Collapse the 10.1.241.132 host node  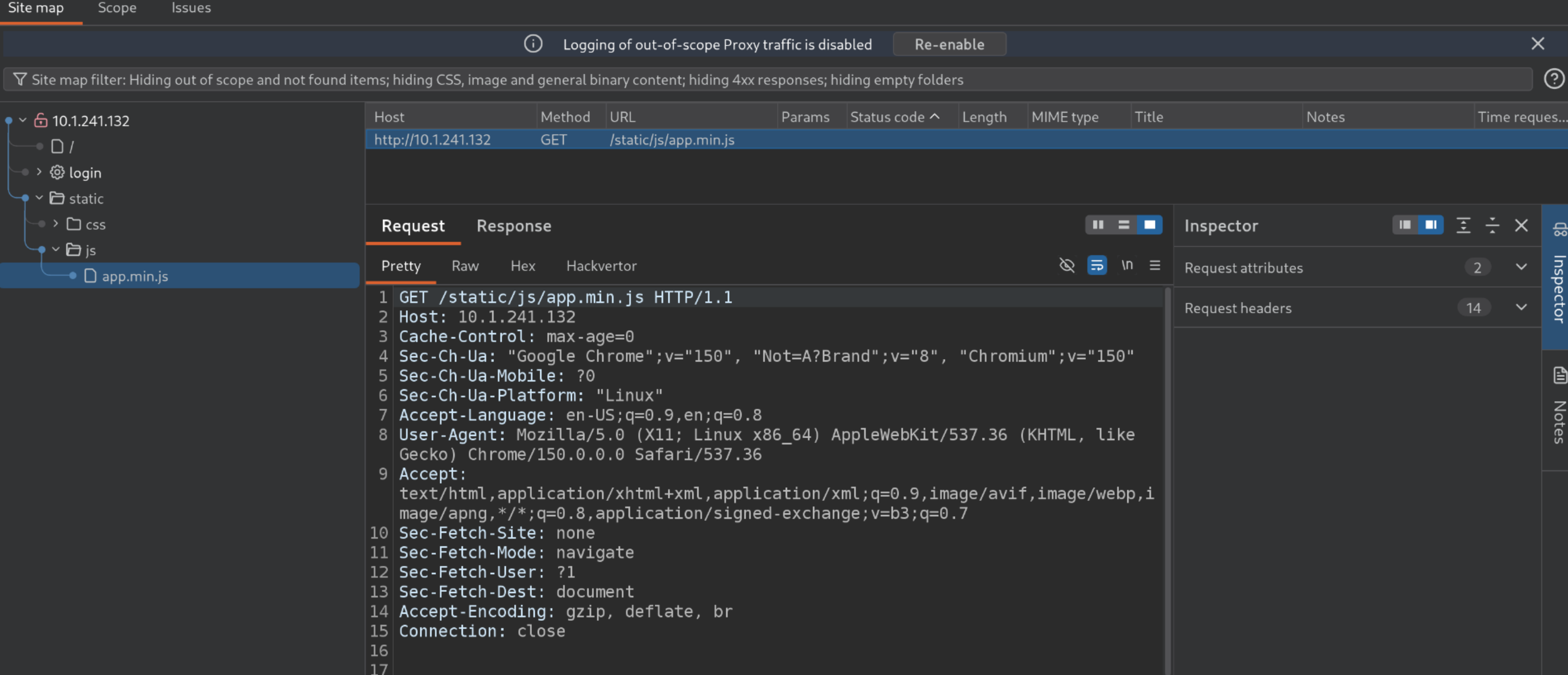(23, 120)
